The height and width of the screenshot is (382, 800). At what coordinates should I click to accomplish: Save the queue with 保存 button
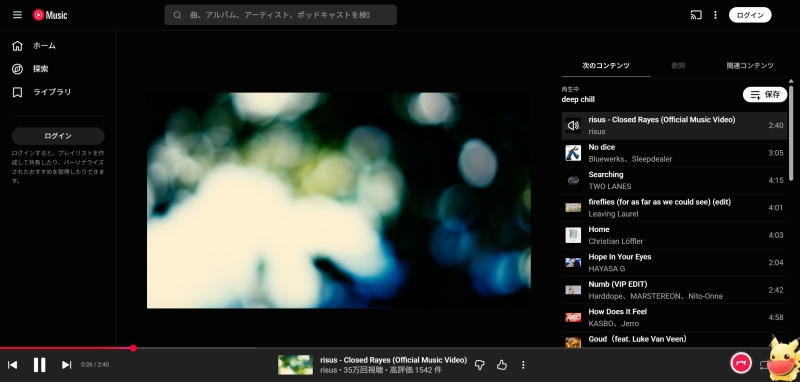[x=765, y=94]
